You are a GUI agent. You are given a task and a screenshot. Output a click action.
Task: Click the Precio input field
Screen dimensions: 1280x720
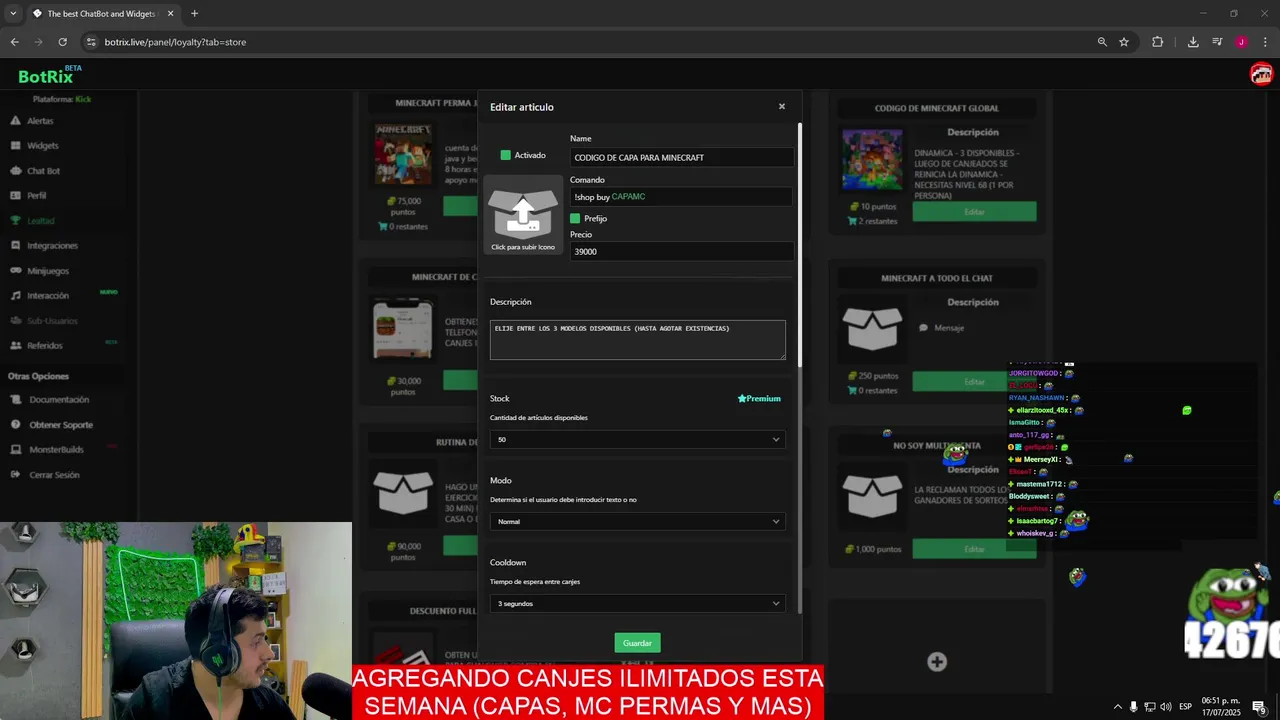pyautogui.click(x=681, y=252)
